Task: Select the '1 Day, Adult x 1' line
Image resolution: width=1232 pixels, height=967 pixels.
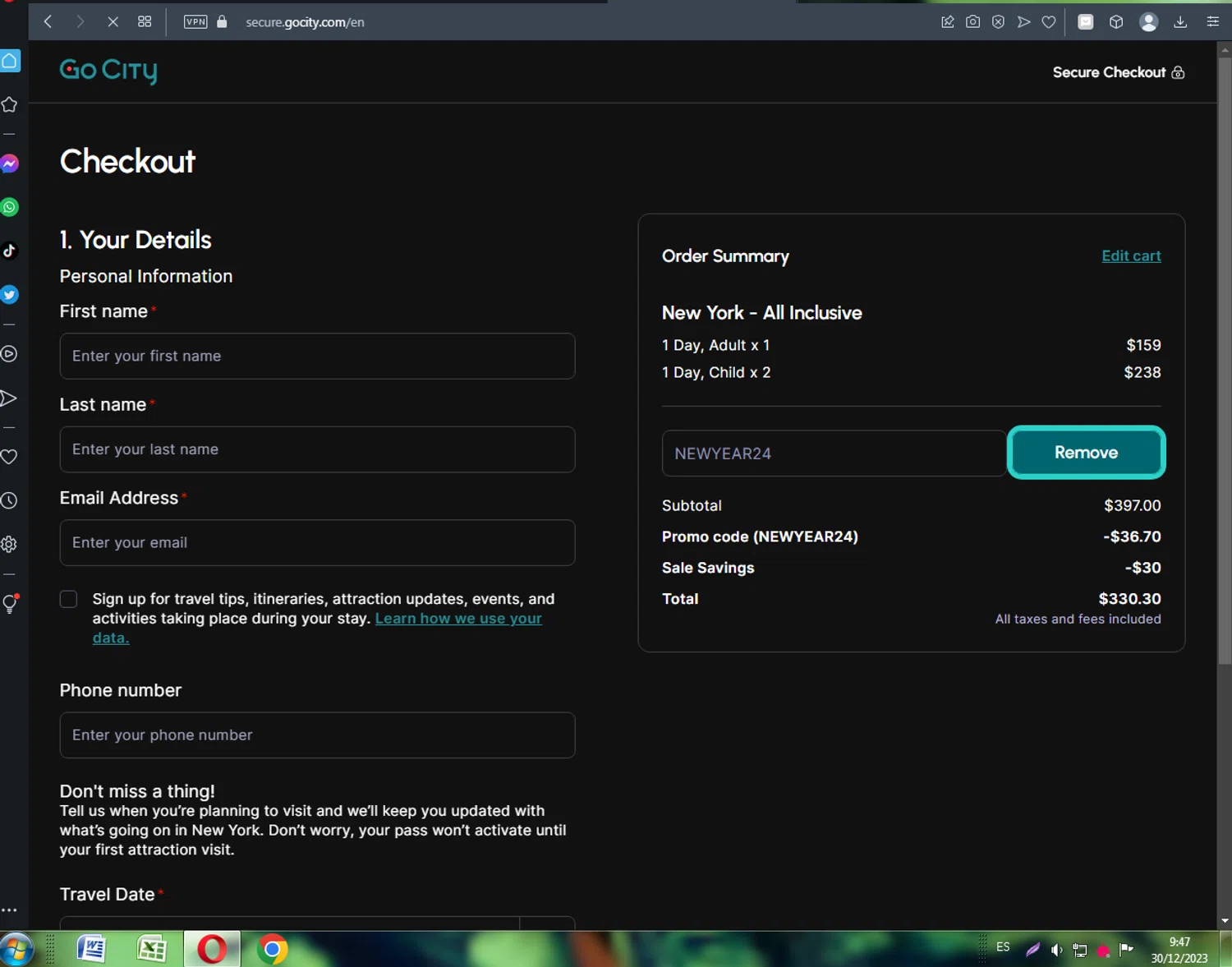Action: click(715, 345)
